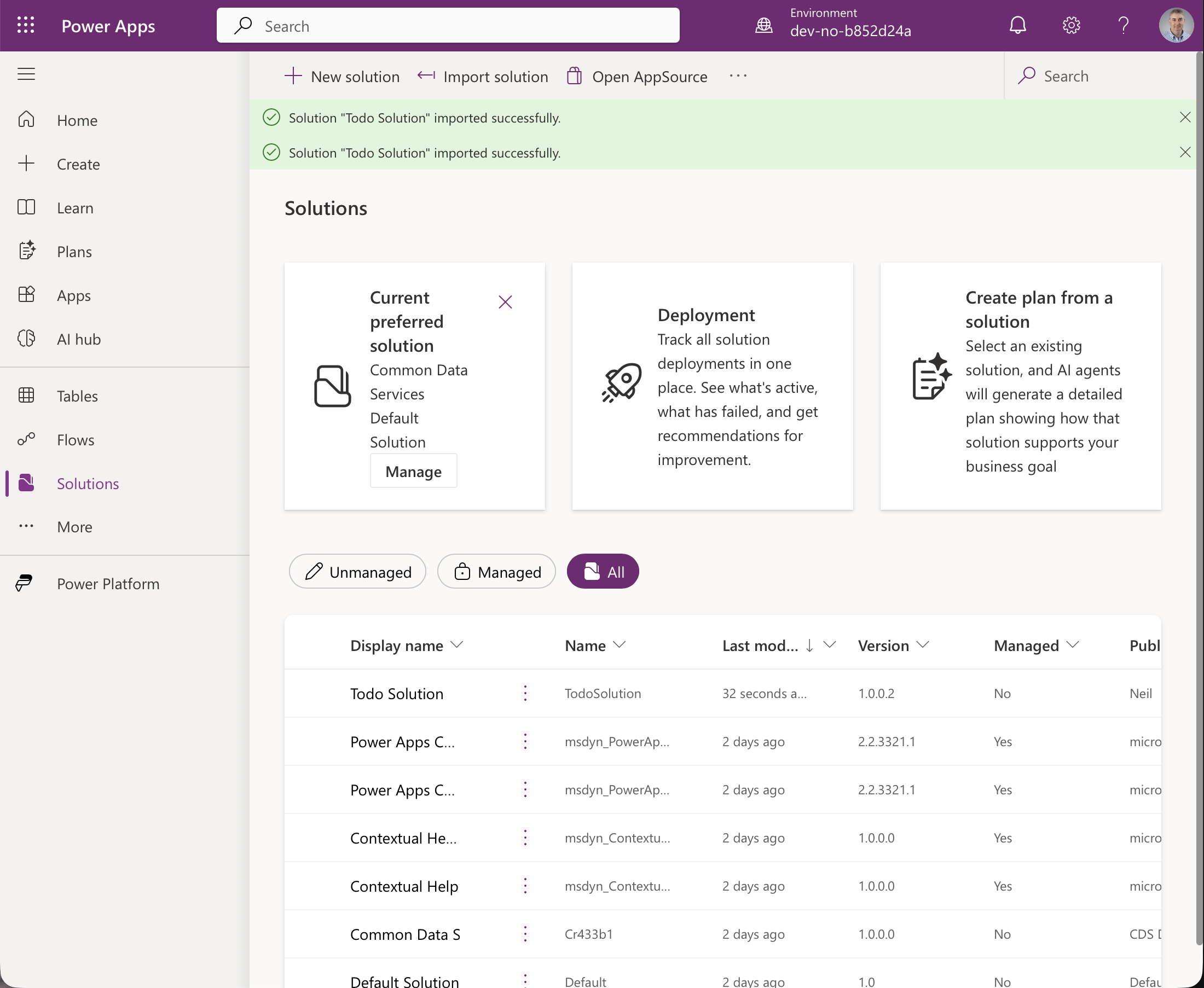Image resolution: width=1204 pixels, height=988 pixels.
Task: Open the Contextual Help solution
Action: [404, 886]
